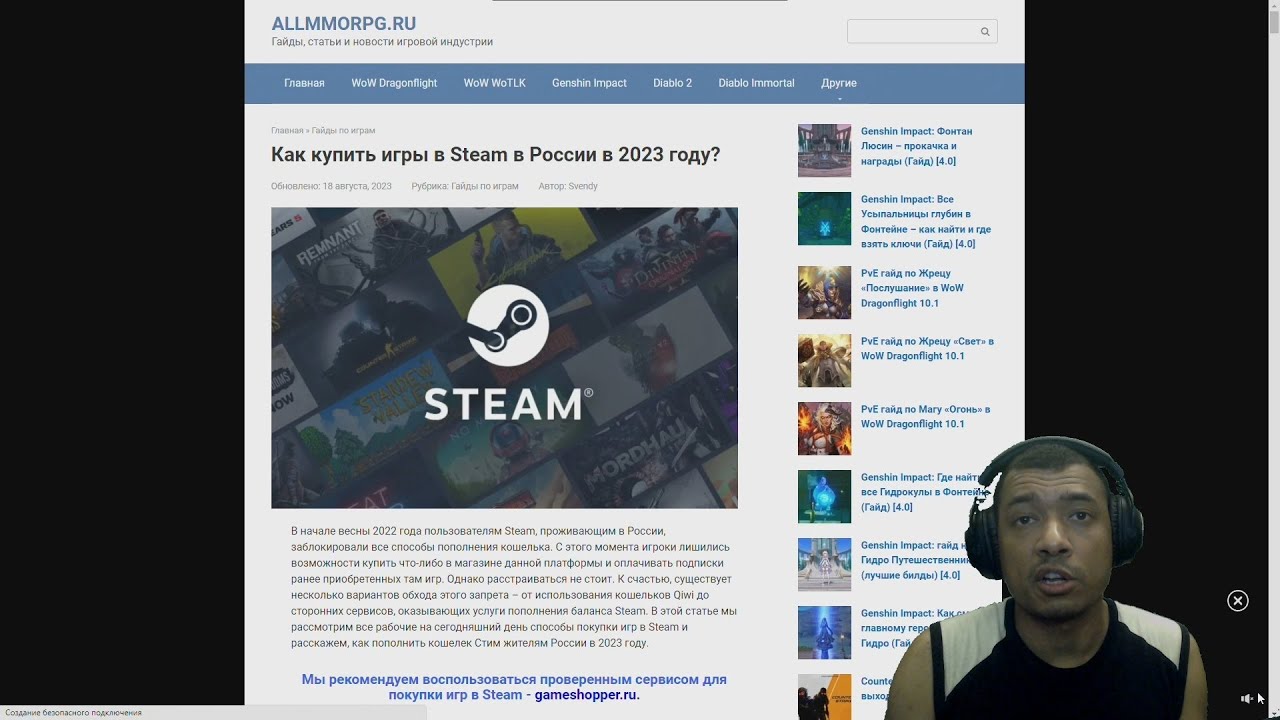Open the Diablo Immortal menu item
Viewport: 1280px width, 720px height.
[x=756, y=83]
